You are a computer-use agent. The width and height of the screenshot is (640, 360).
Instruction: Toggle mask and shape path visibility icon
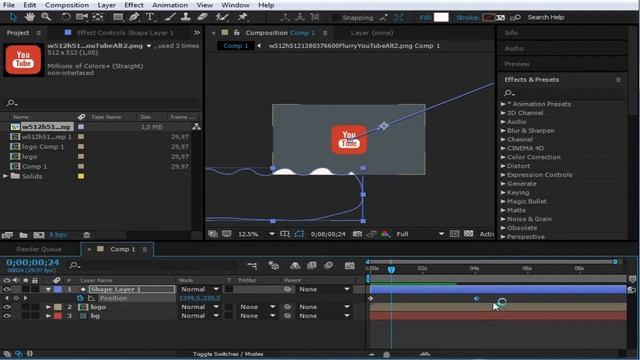click(x=299, y=234)
